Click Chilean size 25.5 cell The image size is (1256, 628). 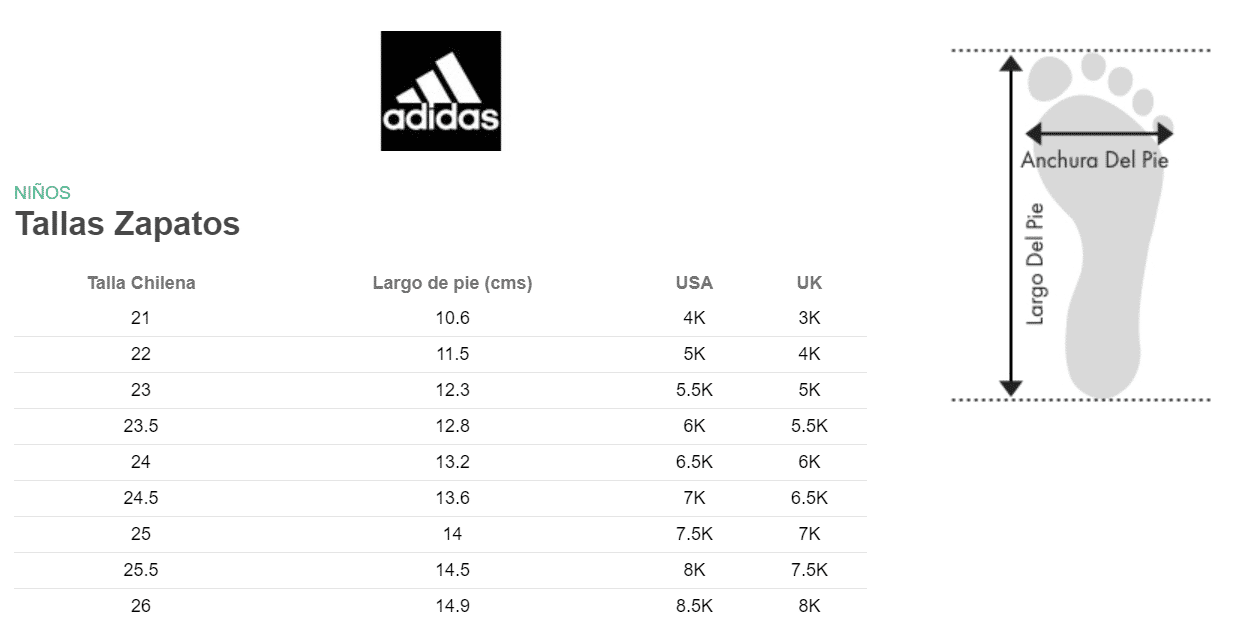pos(141,570)
